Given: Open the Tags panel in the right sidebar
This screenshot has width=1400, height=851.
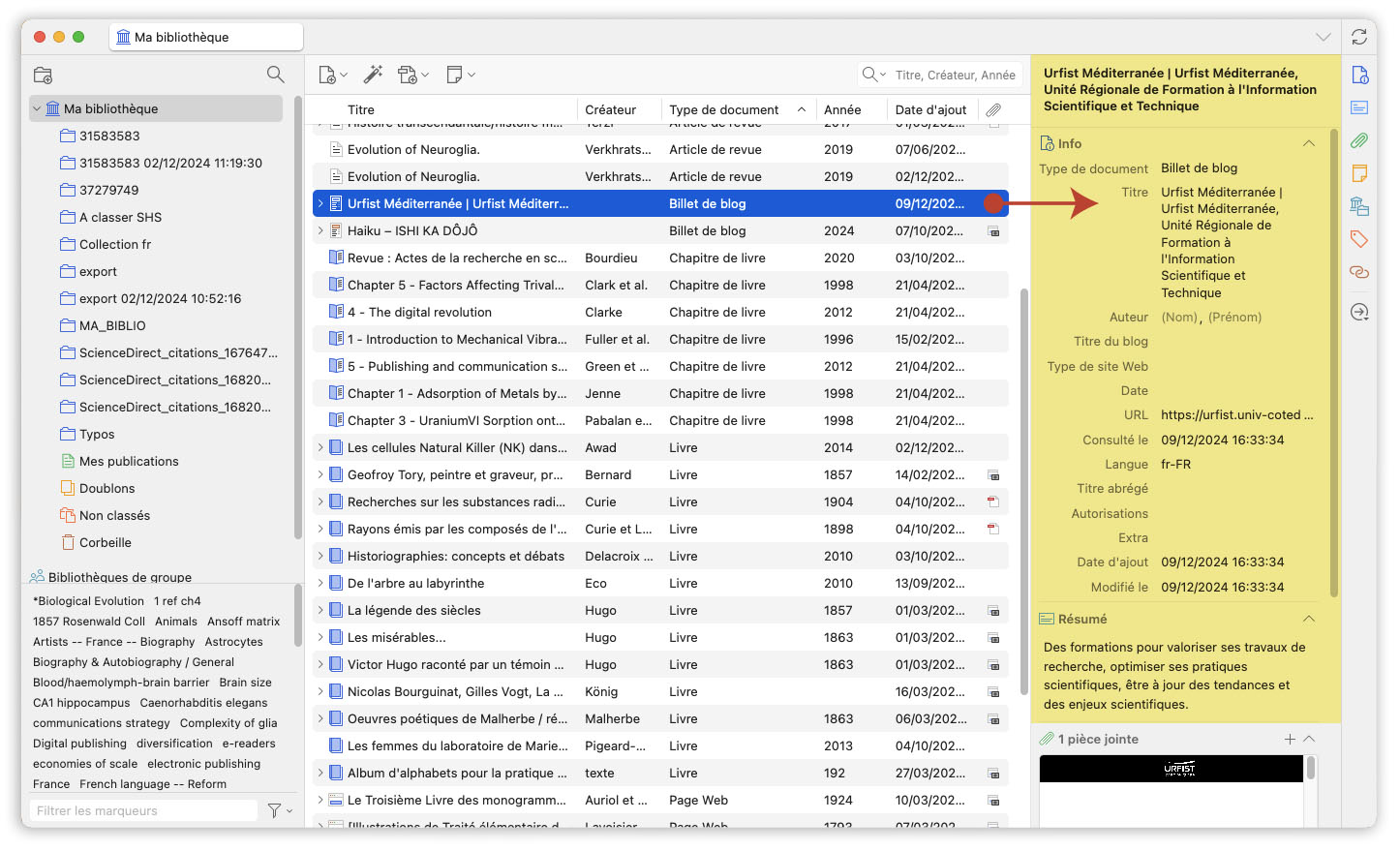Looking at the screenshot, I should click(1359, 238).
